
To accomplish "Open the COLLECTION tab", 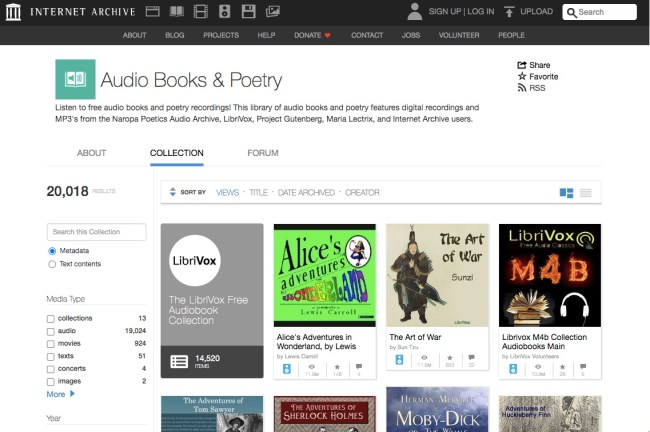I will tap(177, 153).
